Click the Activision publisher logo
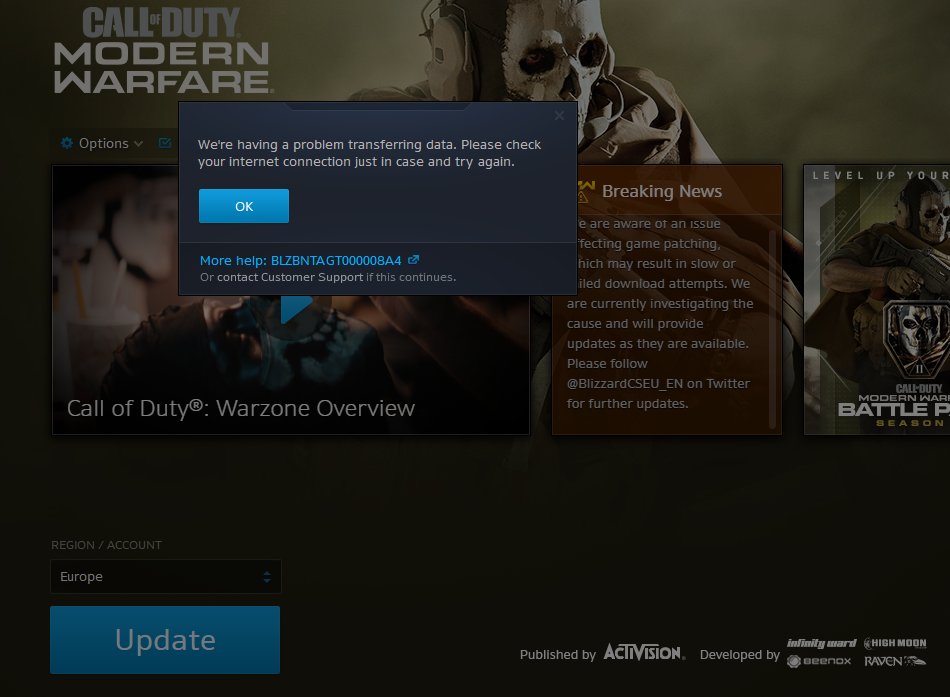 click(x=644, y=653)
